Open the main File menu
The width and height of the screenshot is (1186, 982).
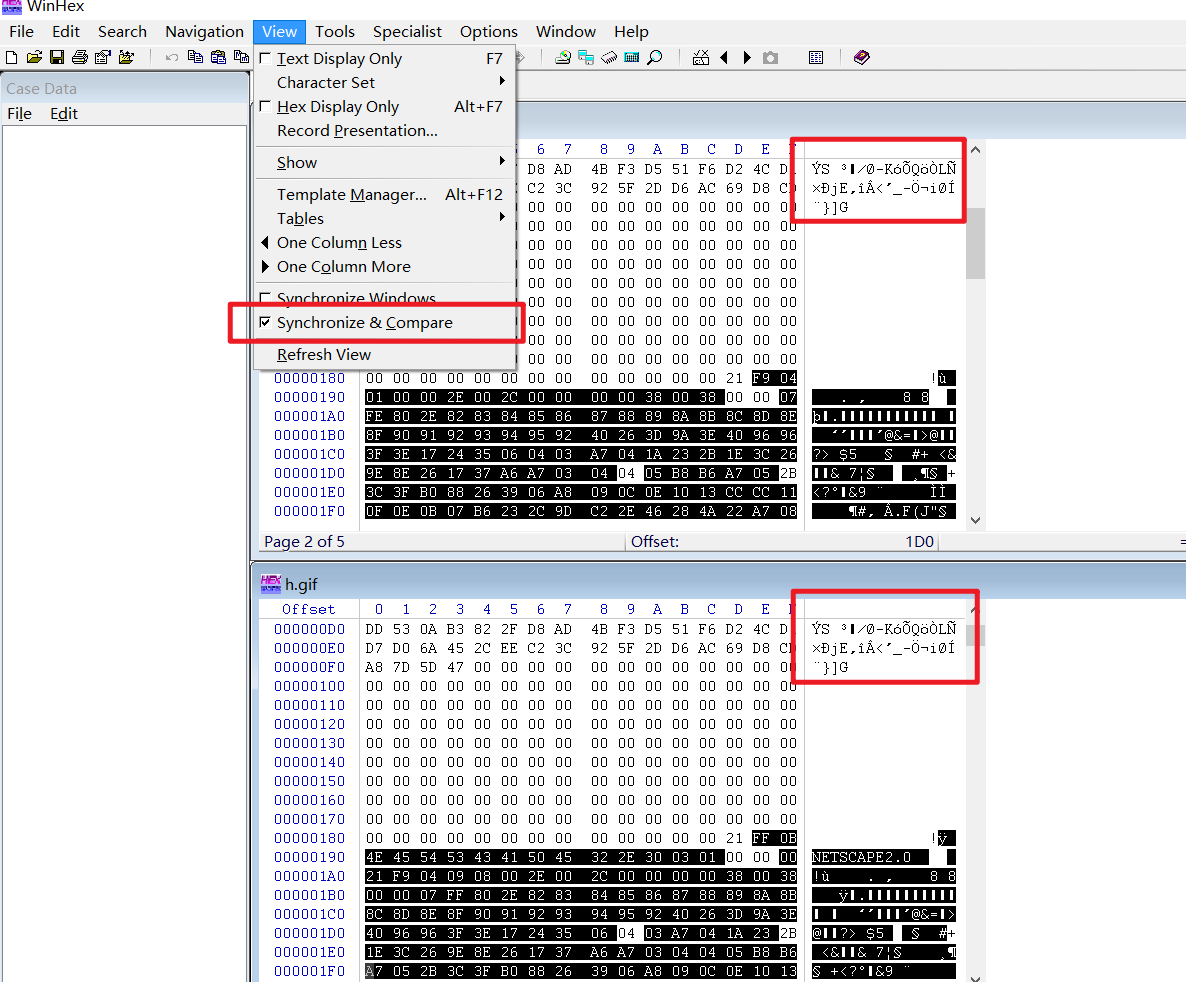[21, 32]
